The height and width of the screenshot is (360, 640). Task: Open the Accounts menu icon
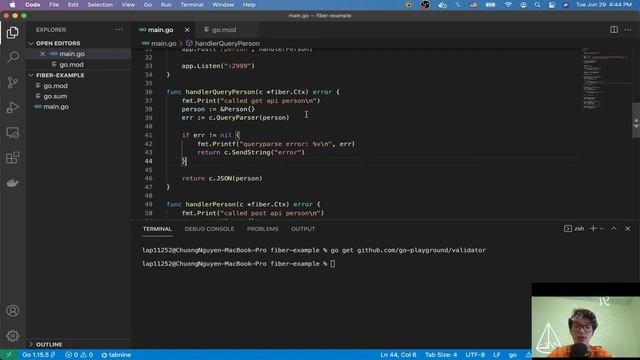[x=13, y=311]
